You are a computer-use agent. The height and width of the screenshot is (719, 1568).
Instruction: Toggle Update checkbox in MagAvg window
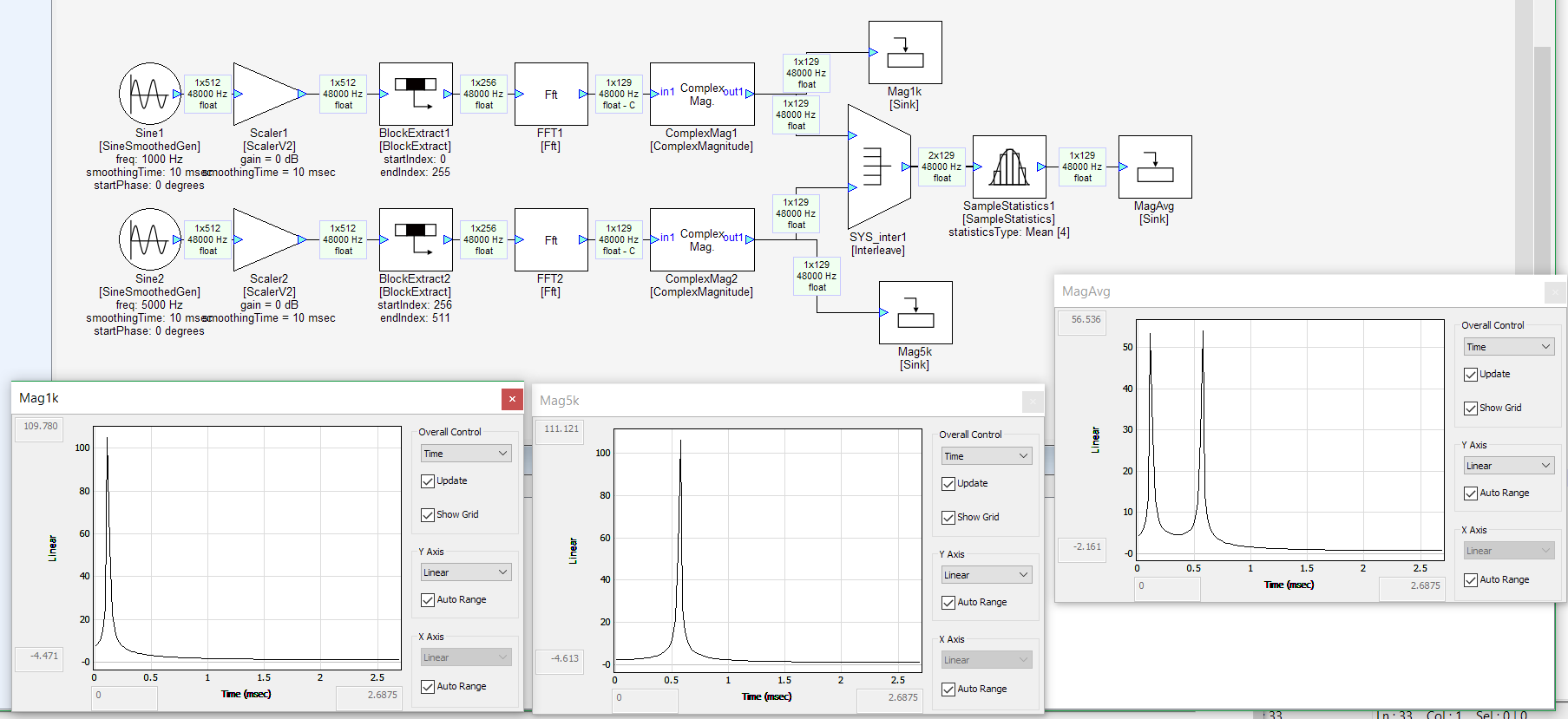[x=1471, y=375]
